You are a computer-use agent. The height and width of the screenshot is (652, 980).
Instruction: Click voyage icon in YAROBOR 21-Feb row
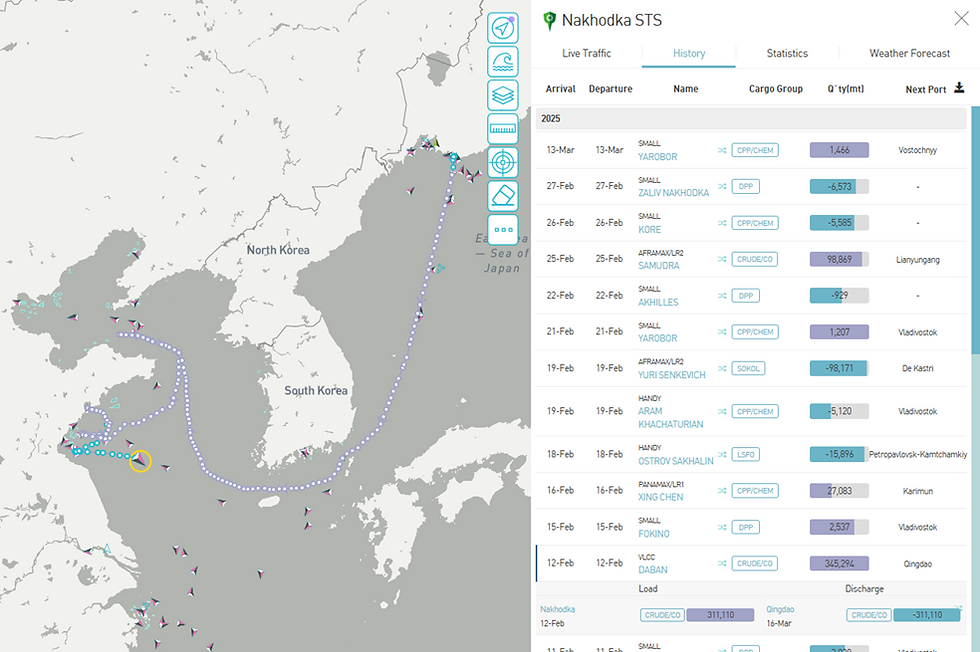[x=722, y=332]
